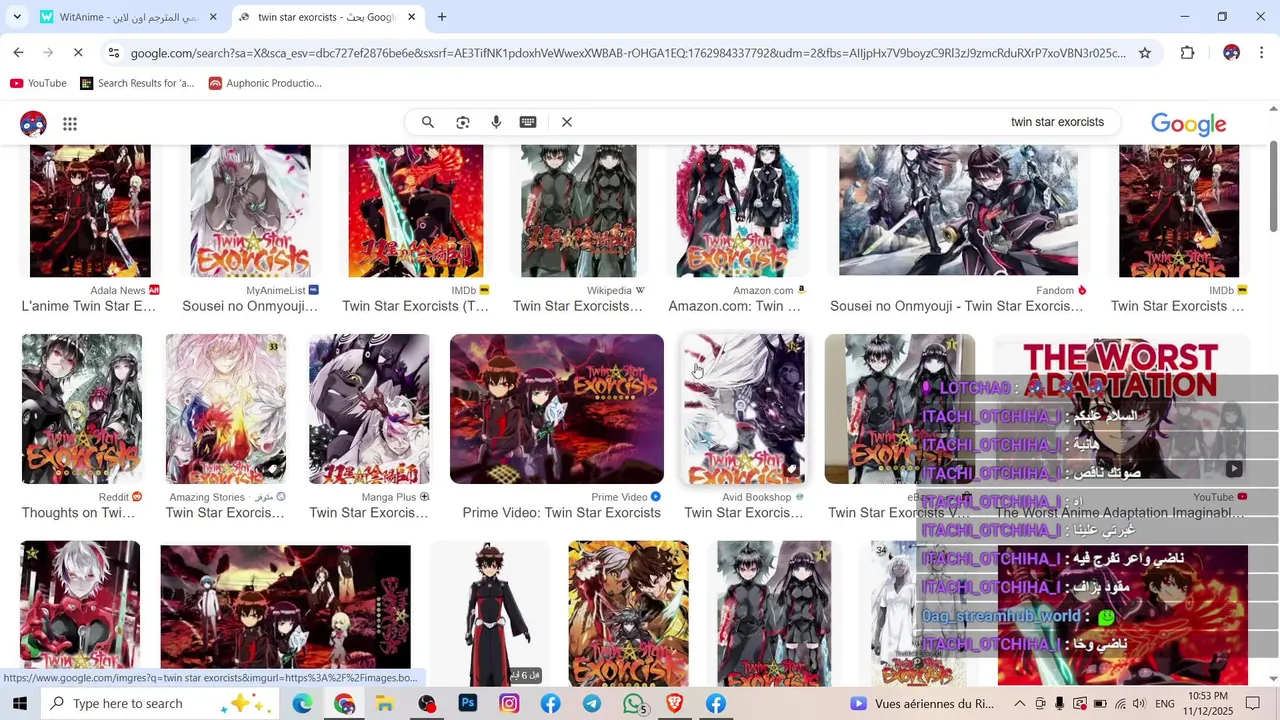
Task: Open the Wikipedia Twin Star Exorcists image
Action: pyautogui.click(x=578, y=211)
